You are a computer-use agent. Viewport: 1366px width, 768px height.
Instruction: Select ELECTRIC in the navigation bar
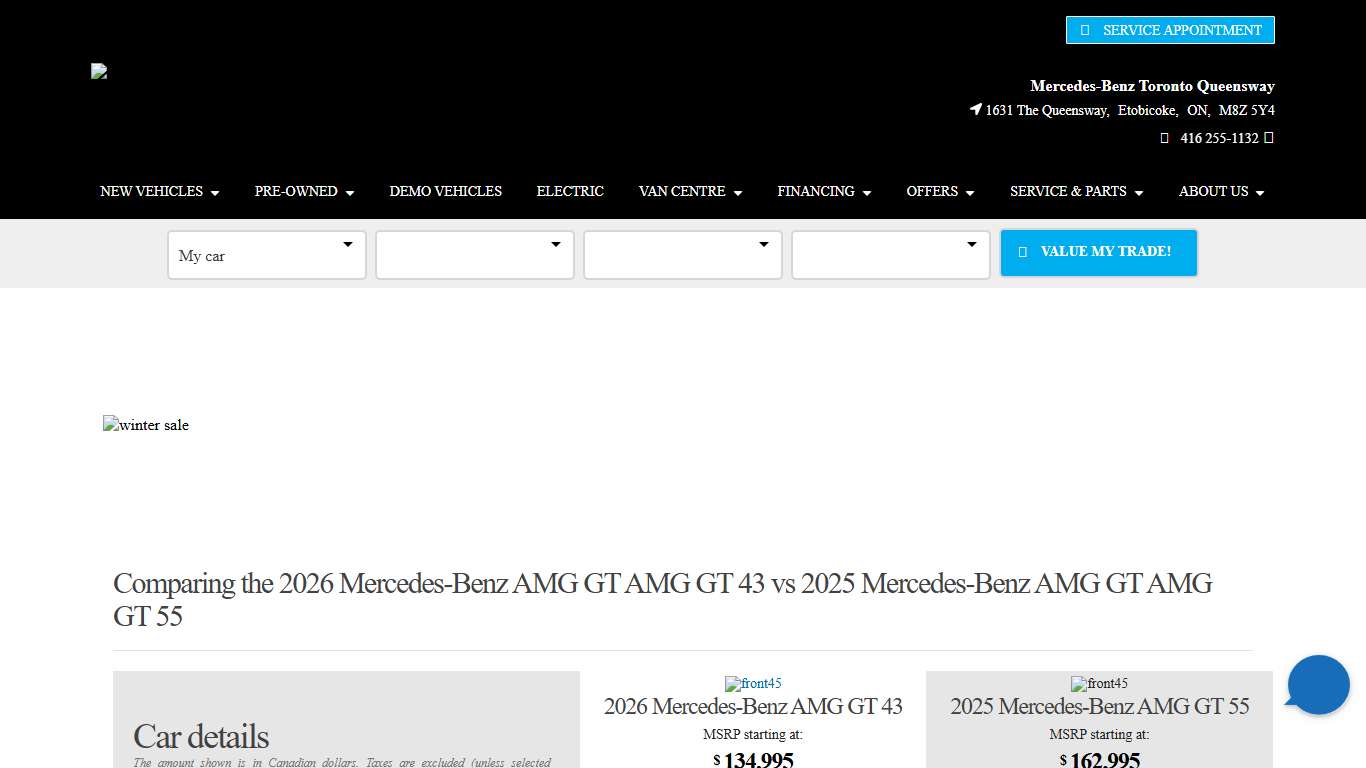coord(570,191)
